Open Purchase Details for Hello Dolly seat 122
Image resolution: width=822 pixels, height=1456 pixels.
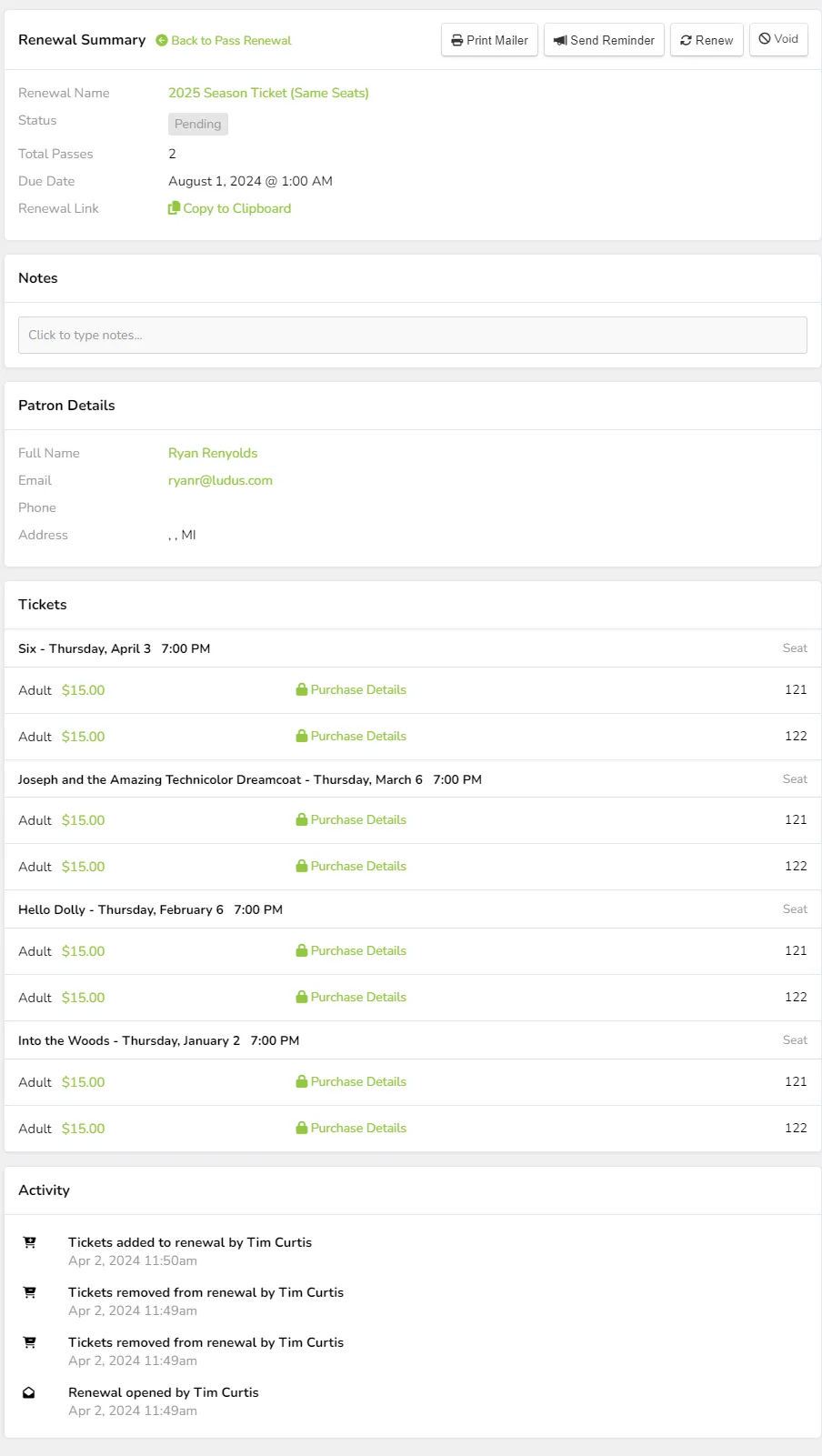pos(358,998)
